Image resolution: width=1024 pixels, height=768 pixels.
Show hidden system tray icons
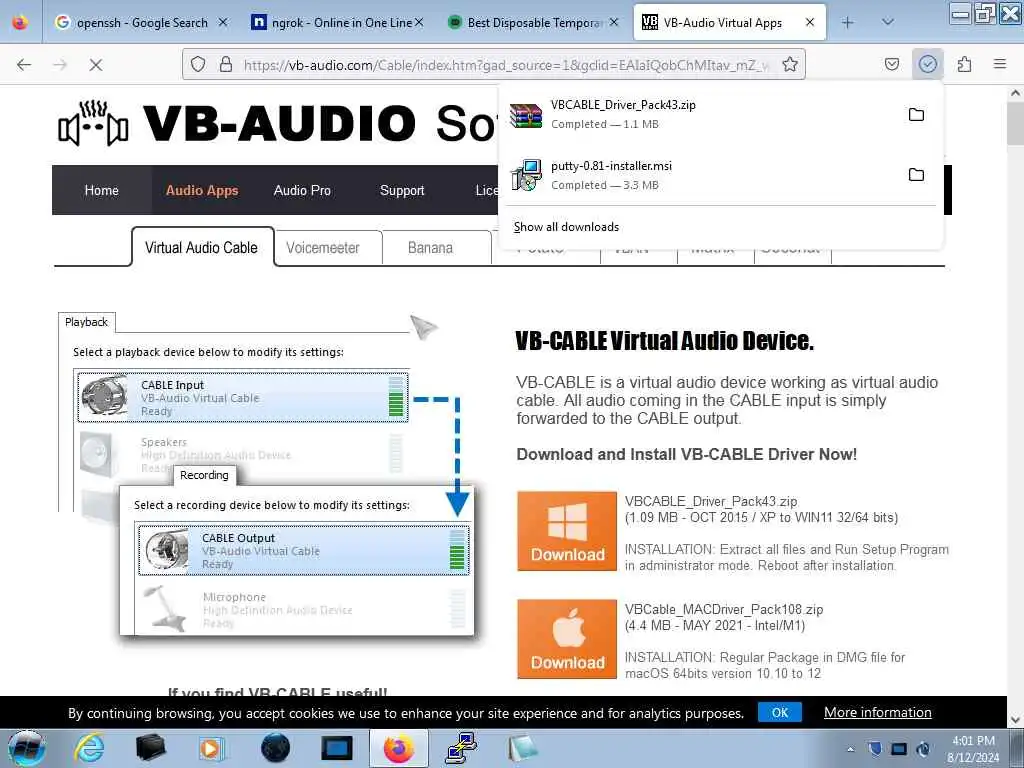[850, 750]
